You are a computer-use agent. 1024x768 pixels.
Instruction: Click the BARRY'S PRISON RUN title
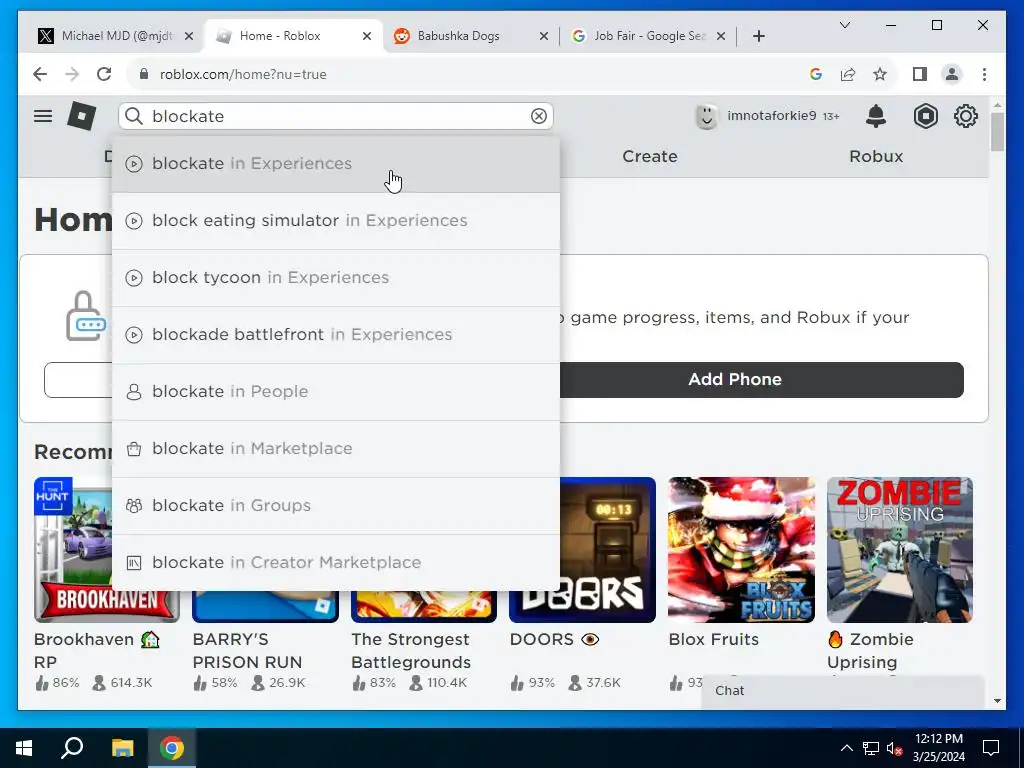(248, 650)
